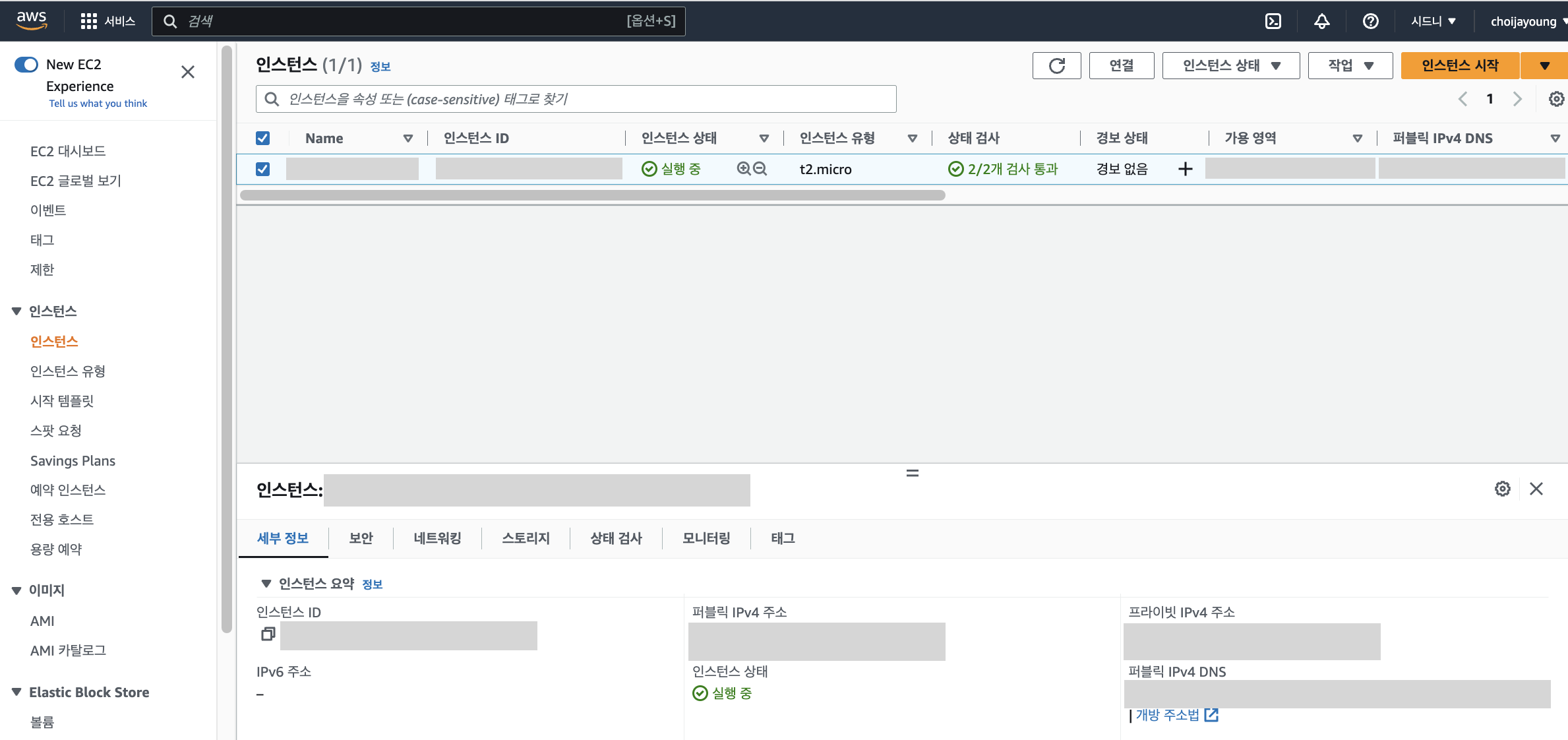
Task: Collapse the 인스턴스 요약 section
Action: (x=266, y=583)
